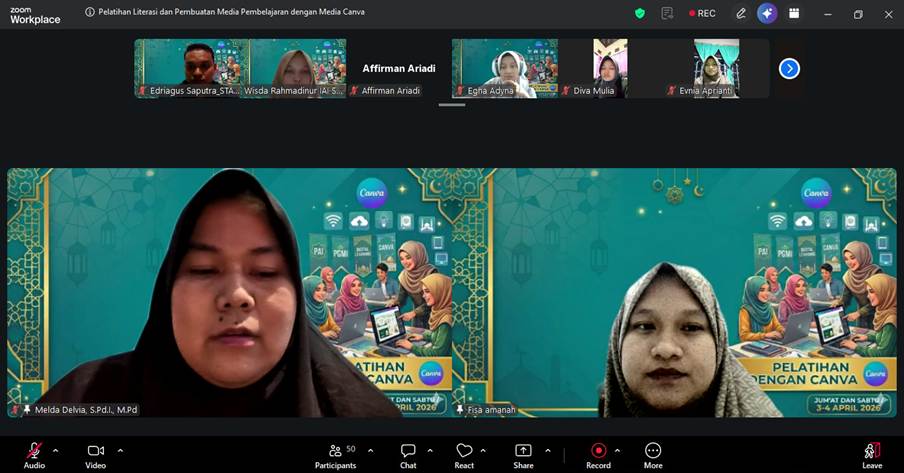
Task: Open the More options menu
Action: (653, 451)
